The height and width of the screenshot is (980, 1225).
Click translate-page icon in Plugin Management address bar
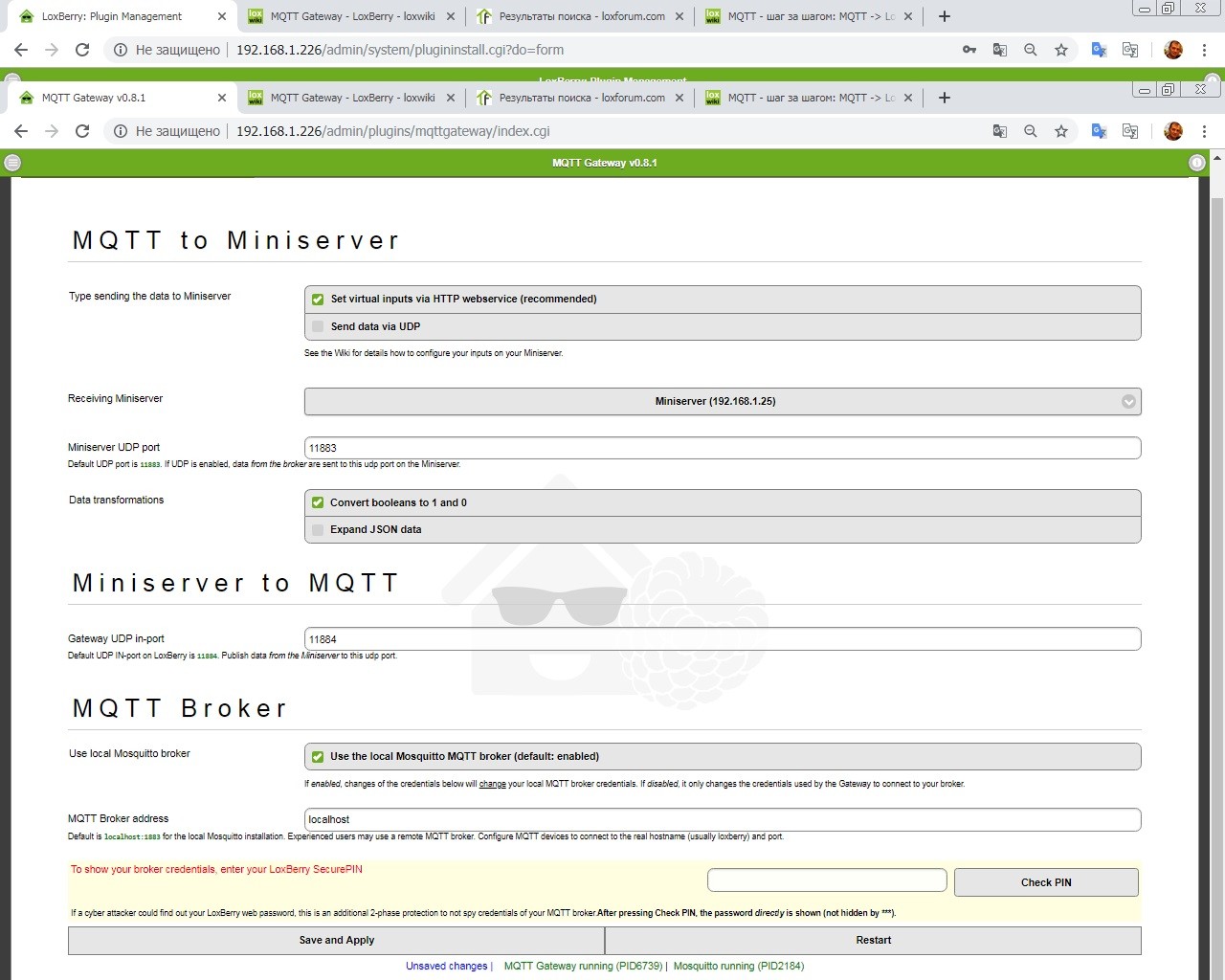click(1000, 50)
